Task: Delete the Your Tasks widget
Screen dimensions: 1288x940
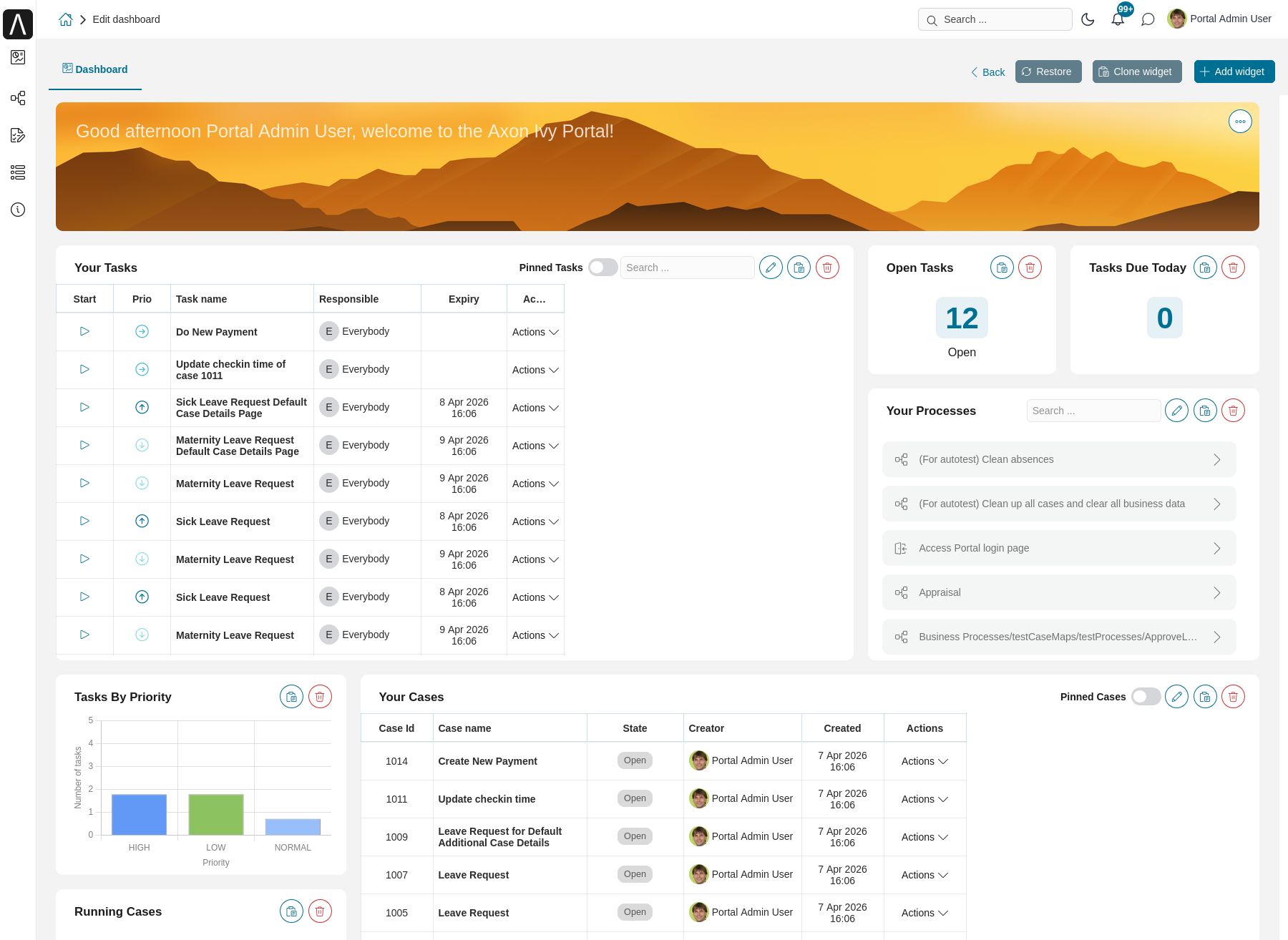Action: pyautogui.click(x=827, y=268)
